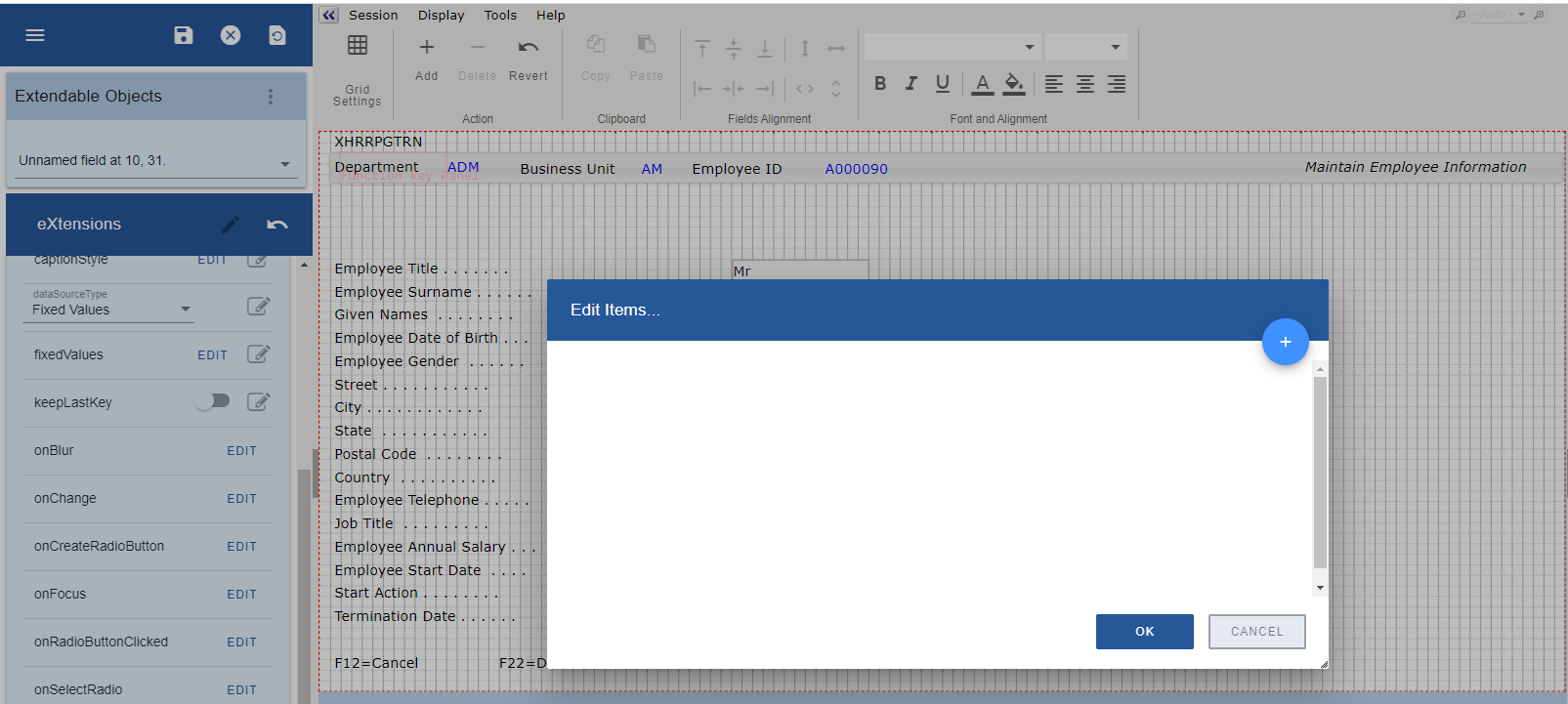
Task: Click the blue plus add item button
Action: point(1285,342)
